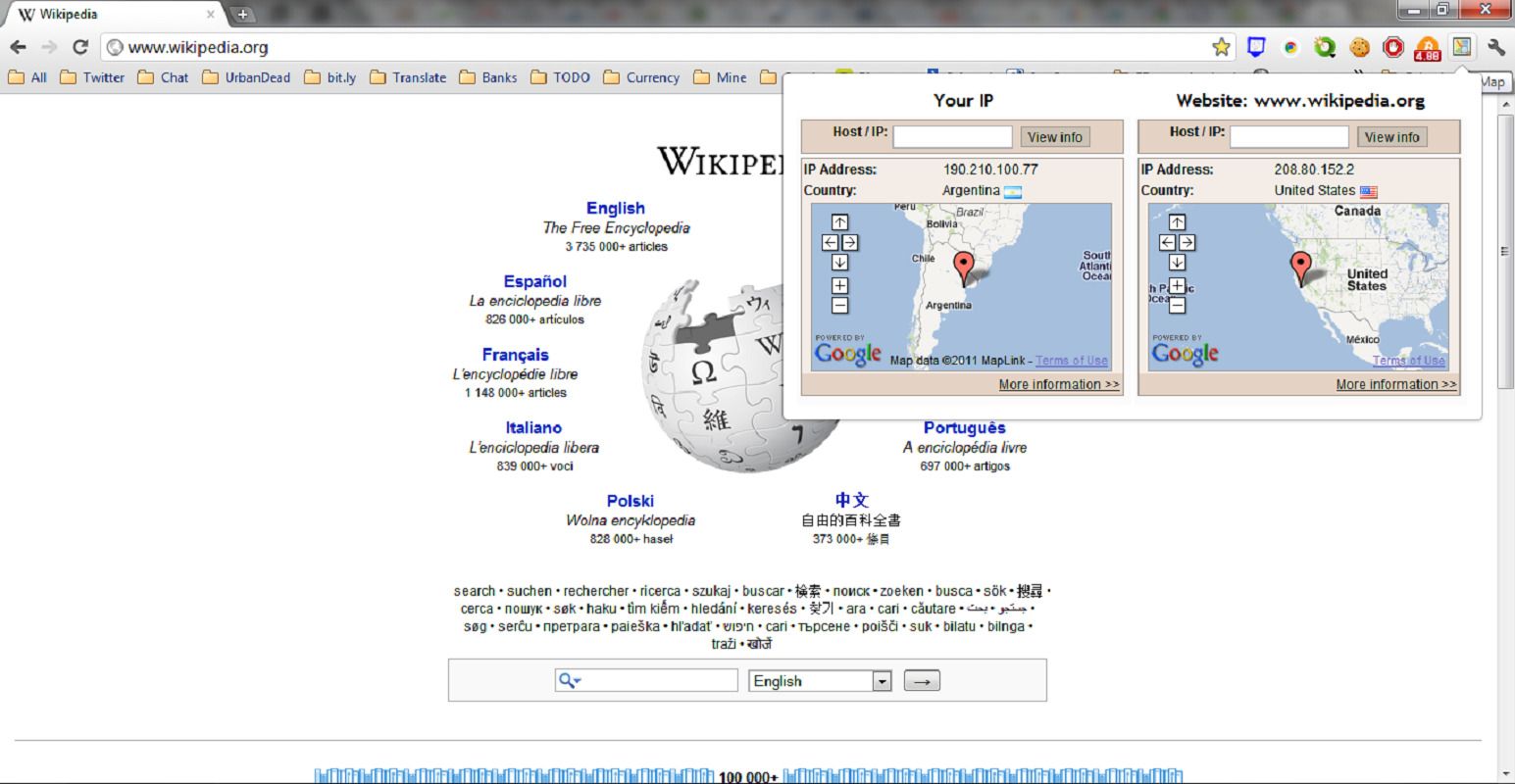Pan the Website map left

1167,242
